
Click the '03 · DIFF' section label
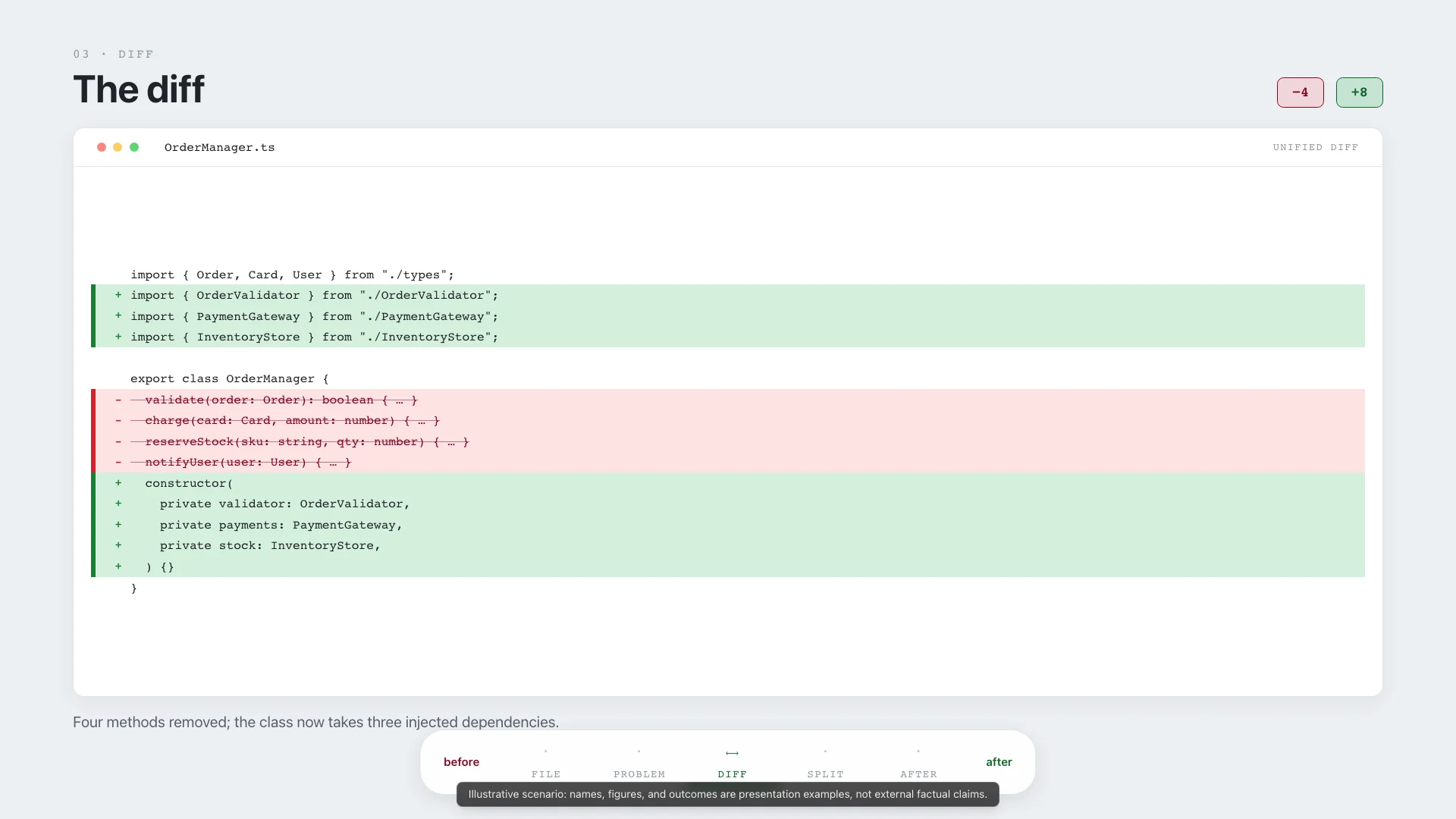(114, 54)
